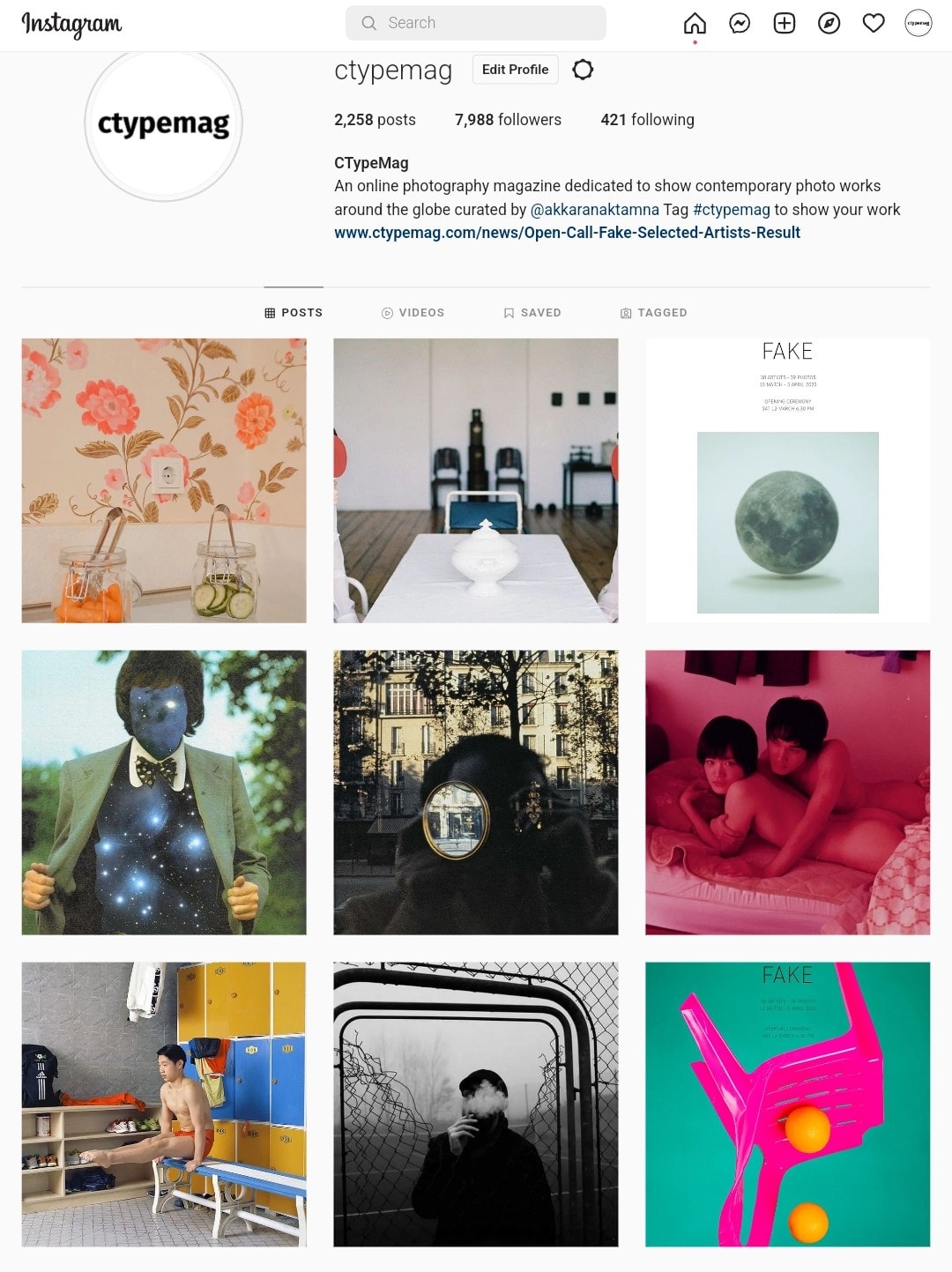Focus the Search input field
Viewport: 952px width, 1272px height.
(476, 23)
